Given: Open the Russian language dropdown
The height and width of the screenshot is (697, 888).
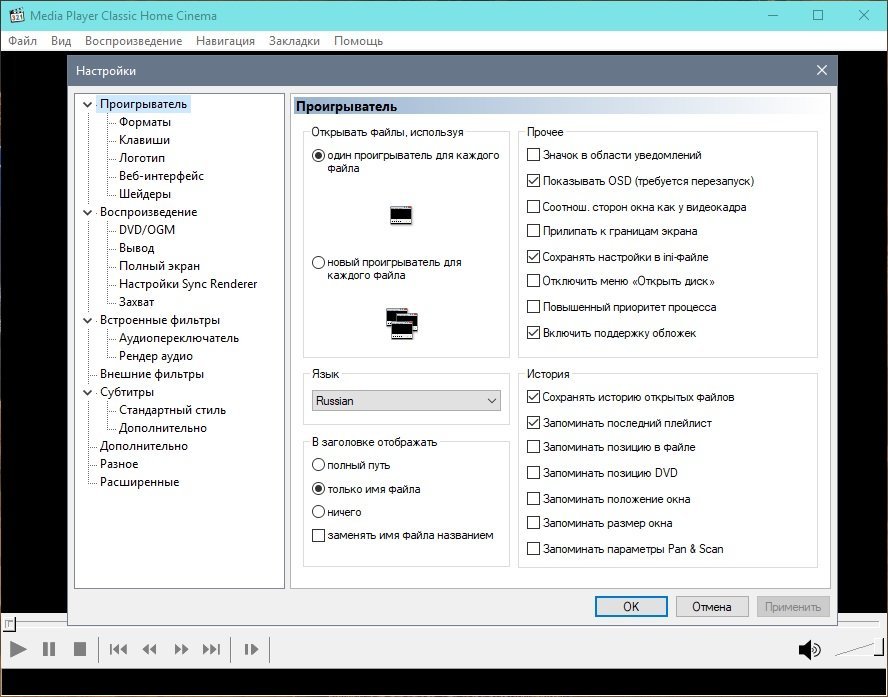Looking at the screenshot, I should tap(406, 401).
